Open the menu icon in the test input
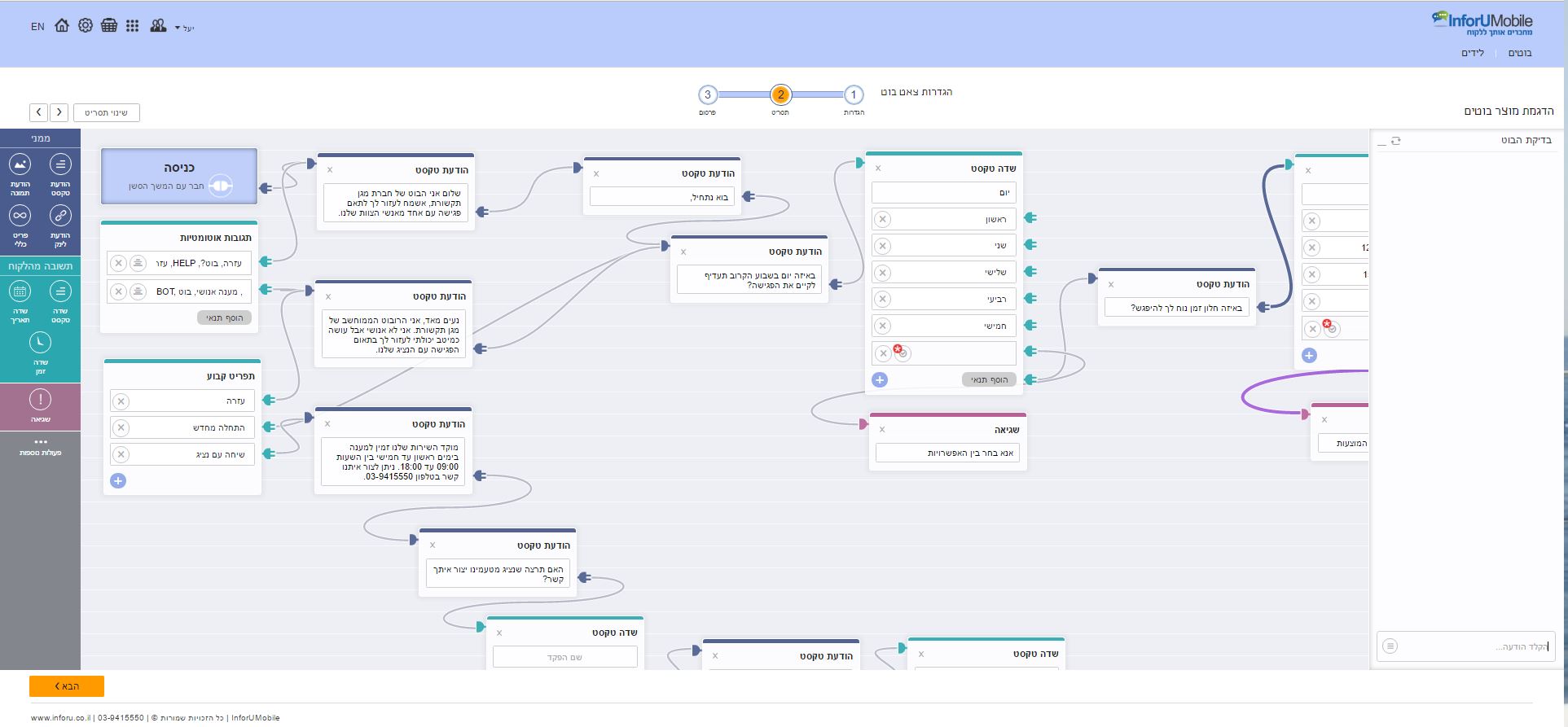Screen dimensions: 1568x727 tap(1390, 646)
